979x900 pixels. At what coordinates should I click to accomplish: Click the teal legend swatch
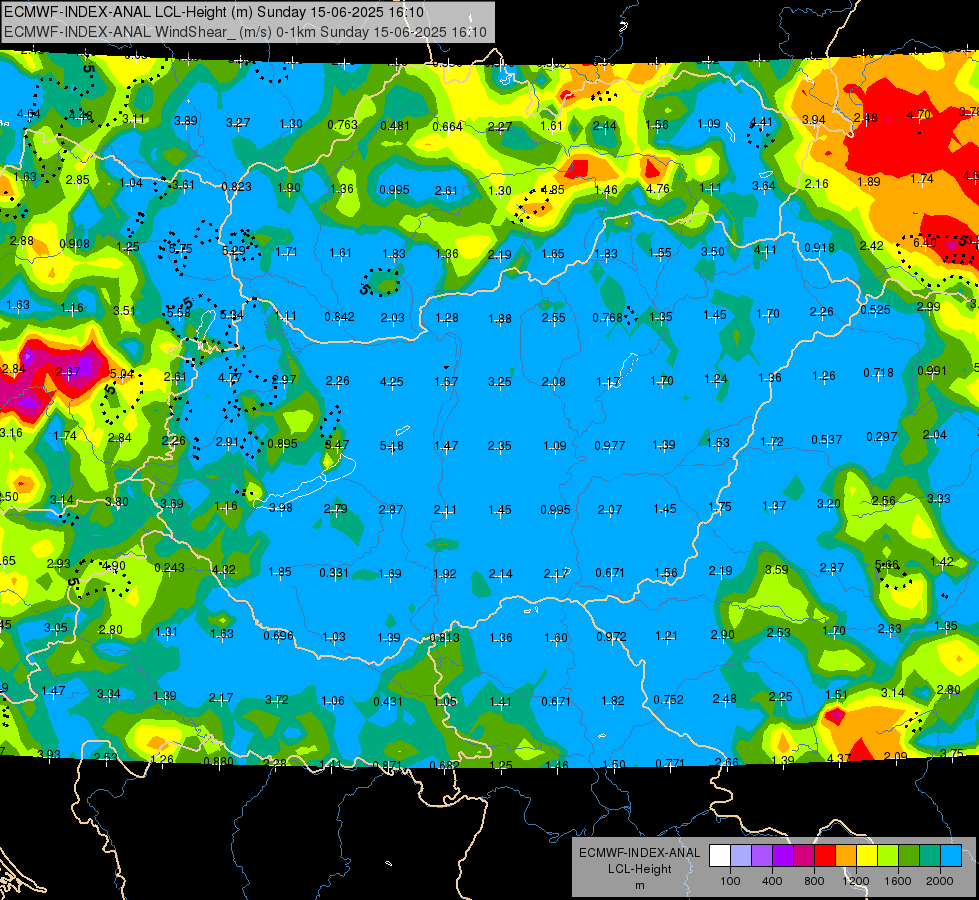click(x=930, y=855)
